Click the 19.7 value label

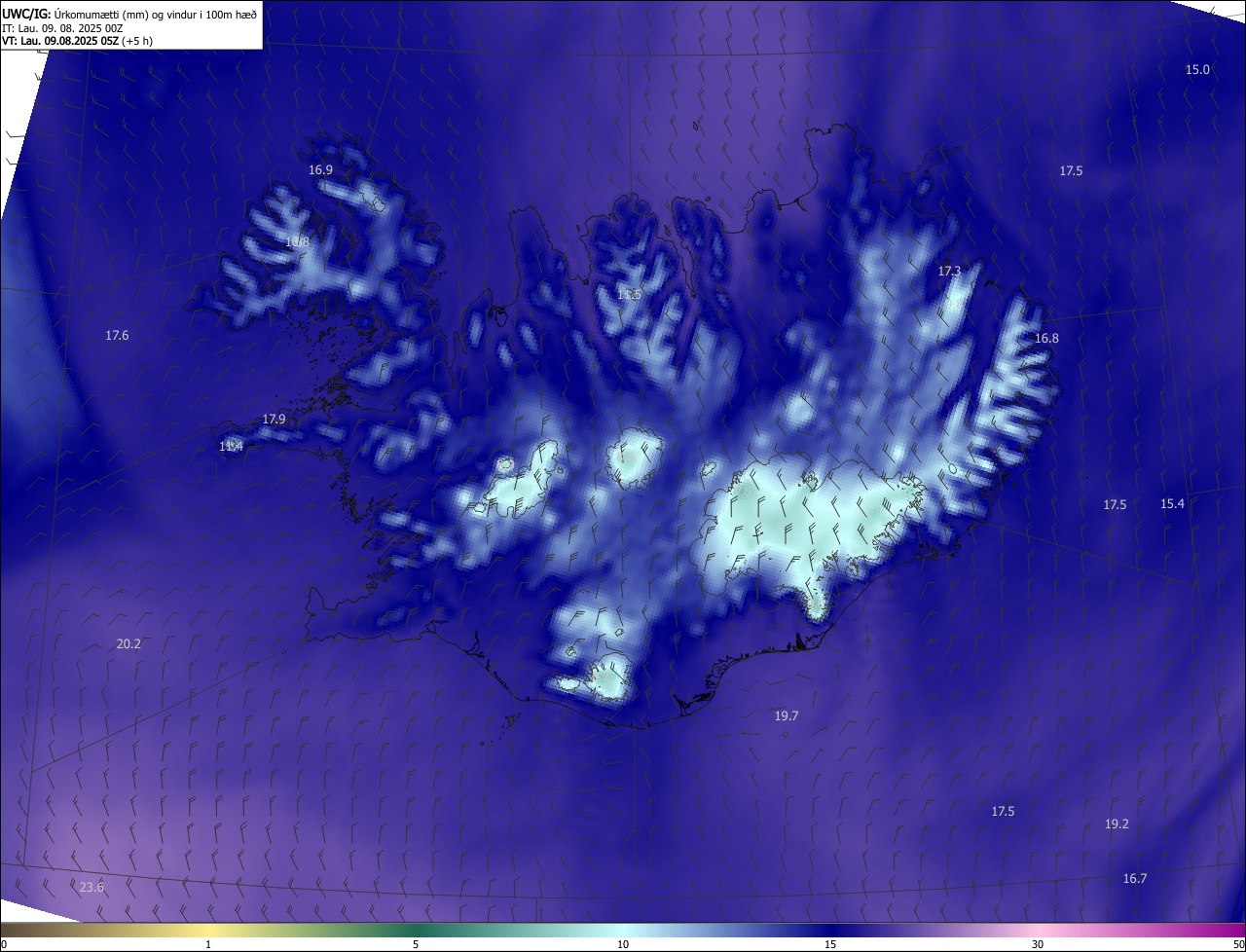click(787, 715)
